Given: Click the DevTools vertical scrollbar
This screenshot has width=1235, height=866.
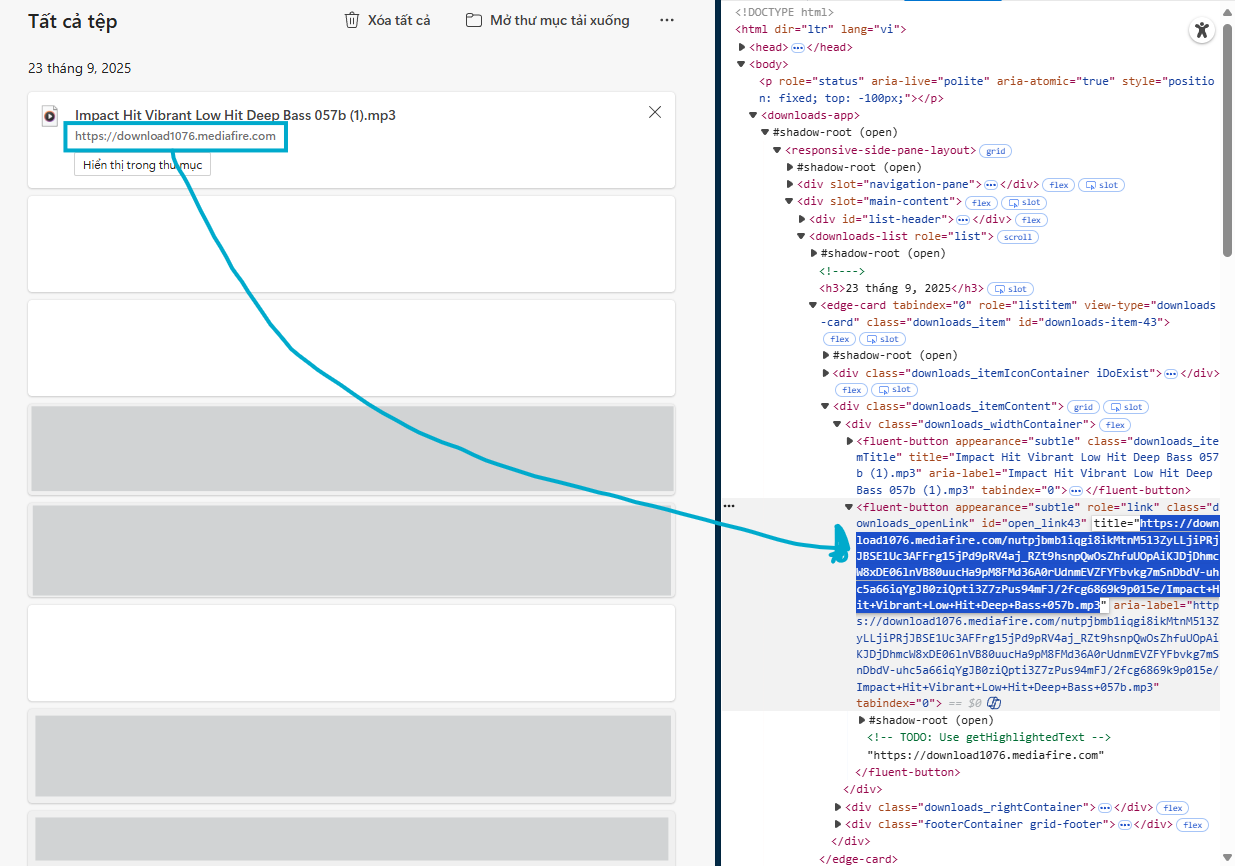Looking at the screenshot, I should [1227, 130].
